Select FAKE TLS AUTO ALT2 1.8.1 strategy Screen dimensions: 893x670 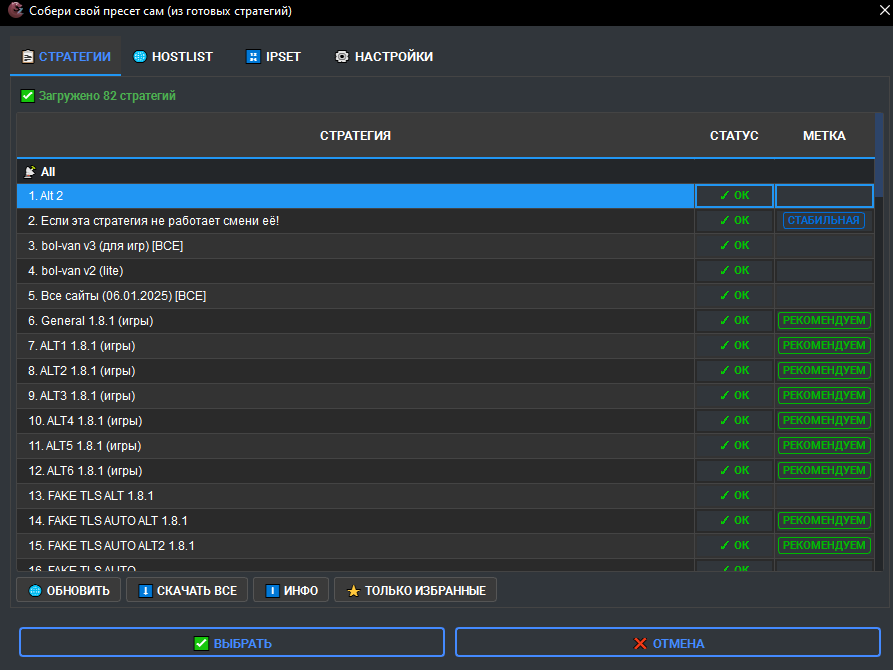tap(355, 546)
